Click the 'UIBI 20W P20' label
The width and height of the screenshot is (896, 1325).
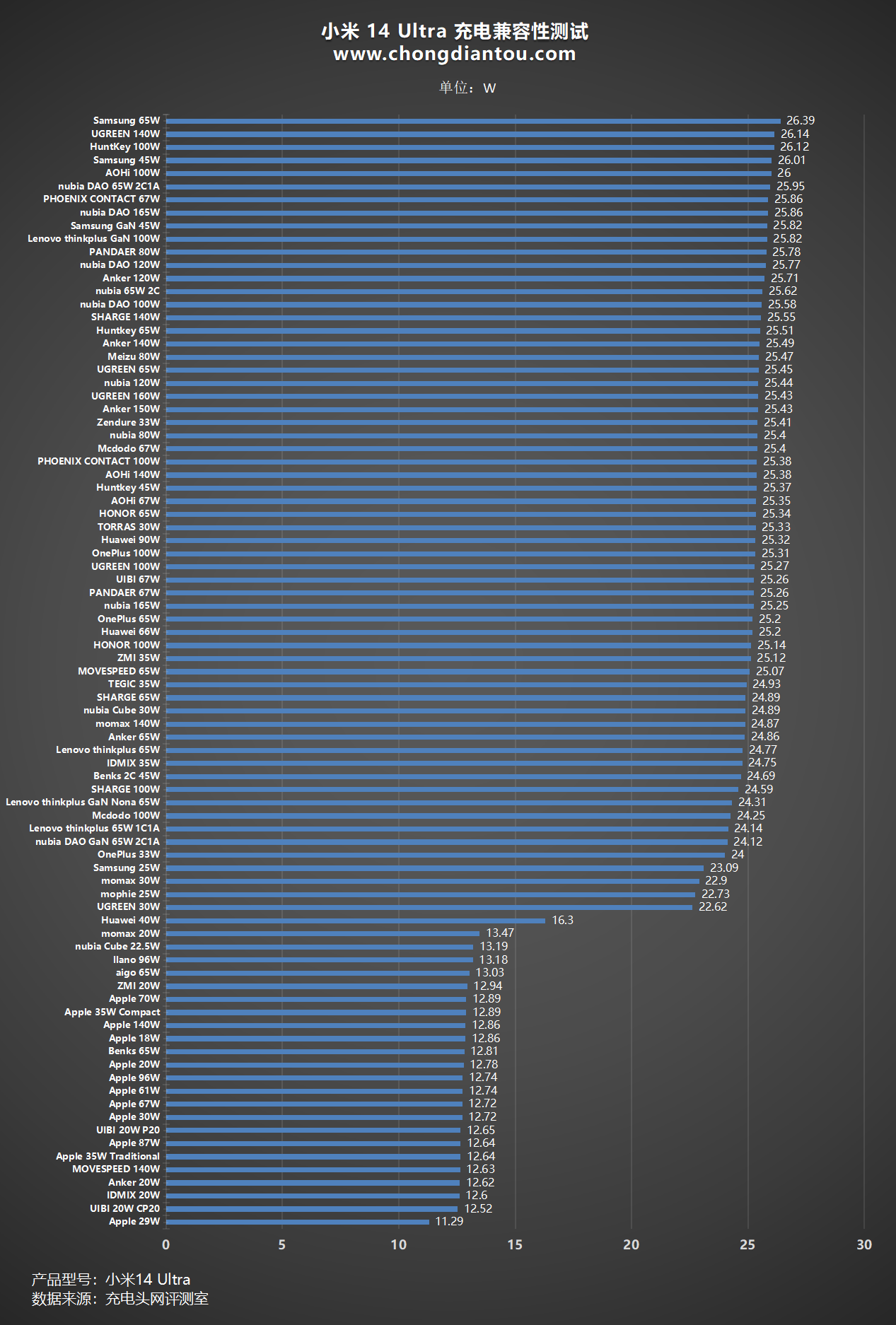click(128, 1130)
